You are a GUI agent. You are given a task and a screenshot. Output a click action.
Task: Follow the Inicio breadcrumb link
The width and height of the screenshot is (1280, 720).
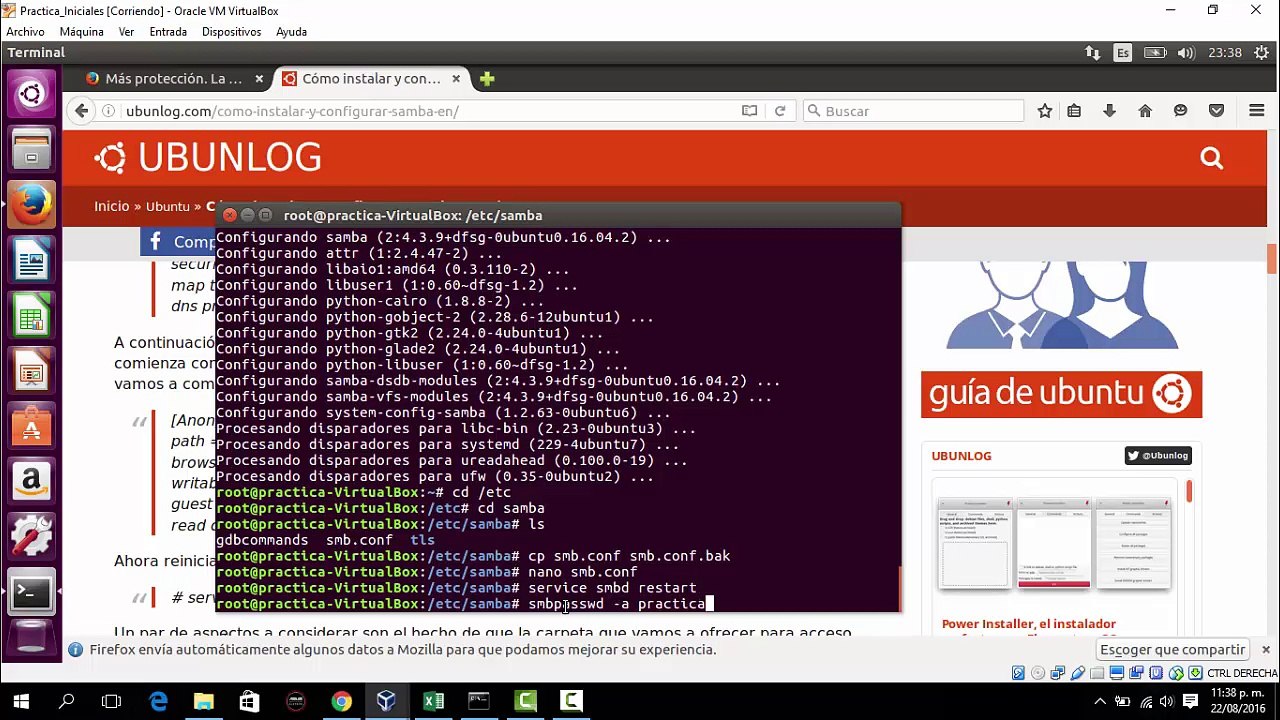[x=111, y=206]
